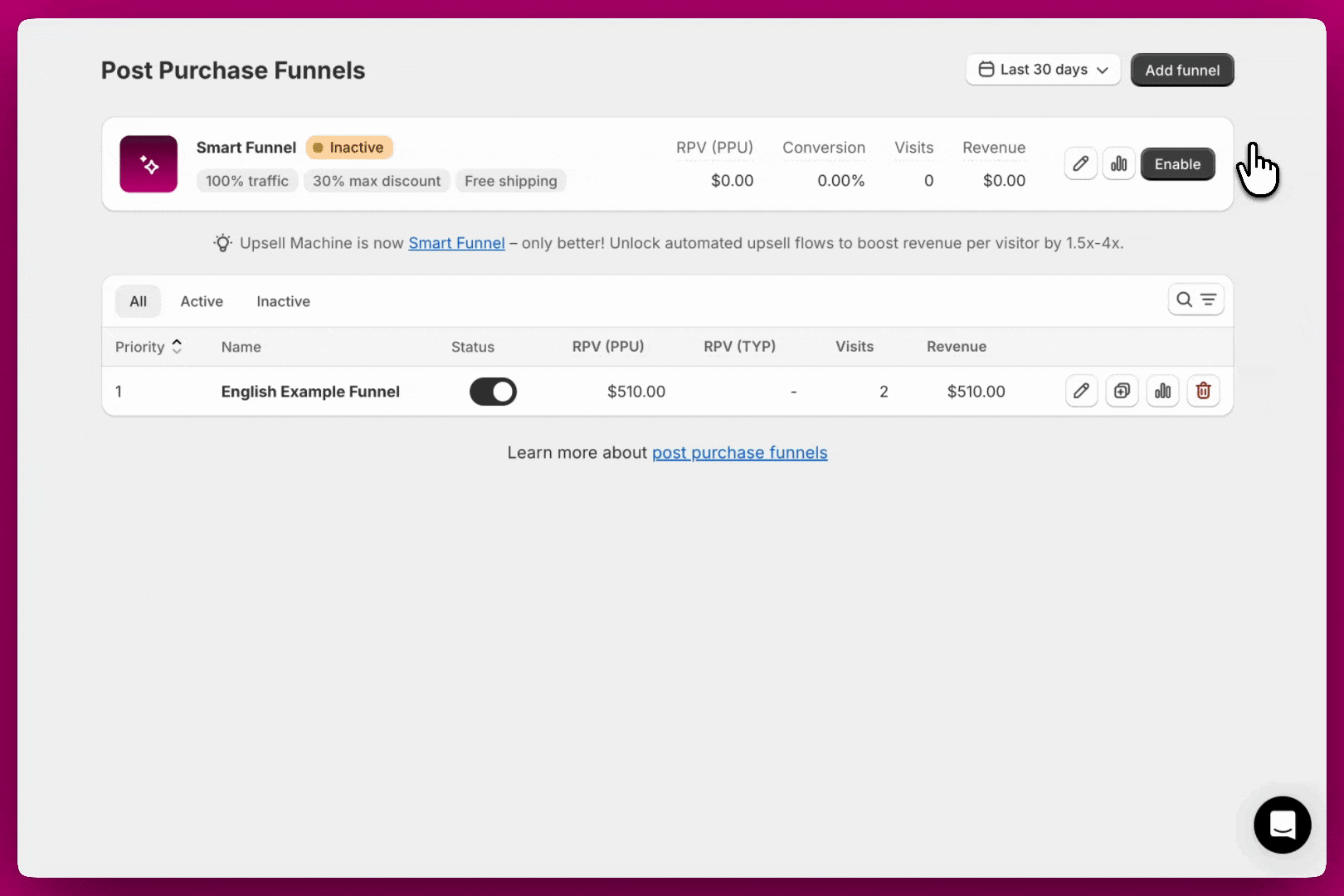Switch to the Active tab

[202, 301]
